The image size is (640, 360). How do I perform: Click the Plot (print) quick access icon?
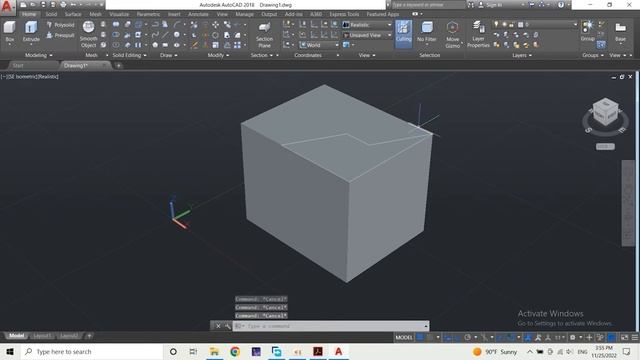(63, 5)
